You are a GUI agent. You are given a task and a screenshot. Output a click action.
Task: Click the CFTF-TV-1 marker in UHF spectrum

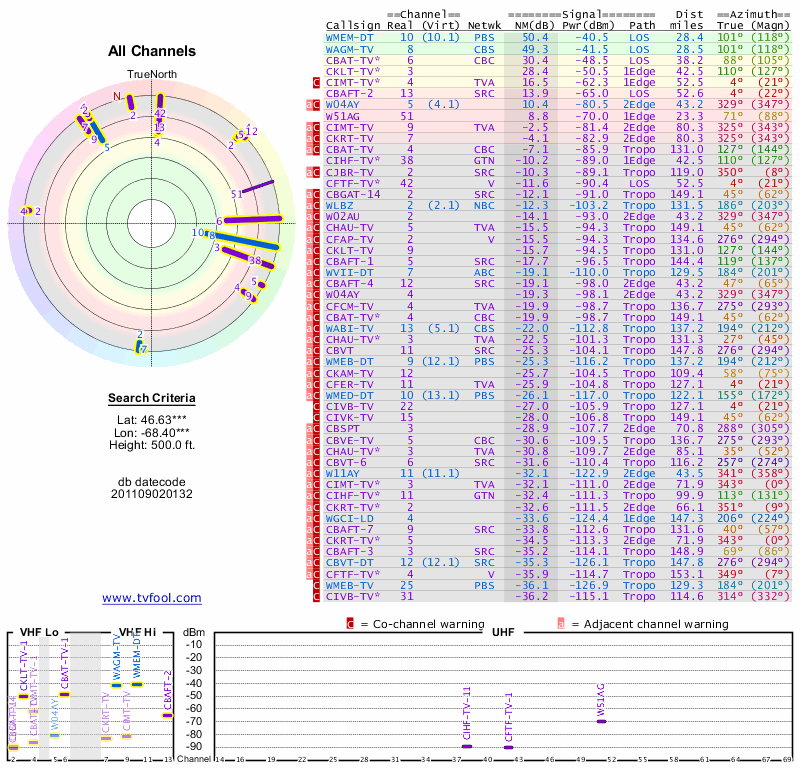pos(508,746)
